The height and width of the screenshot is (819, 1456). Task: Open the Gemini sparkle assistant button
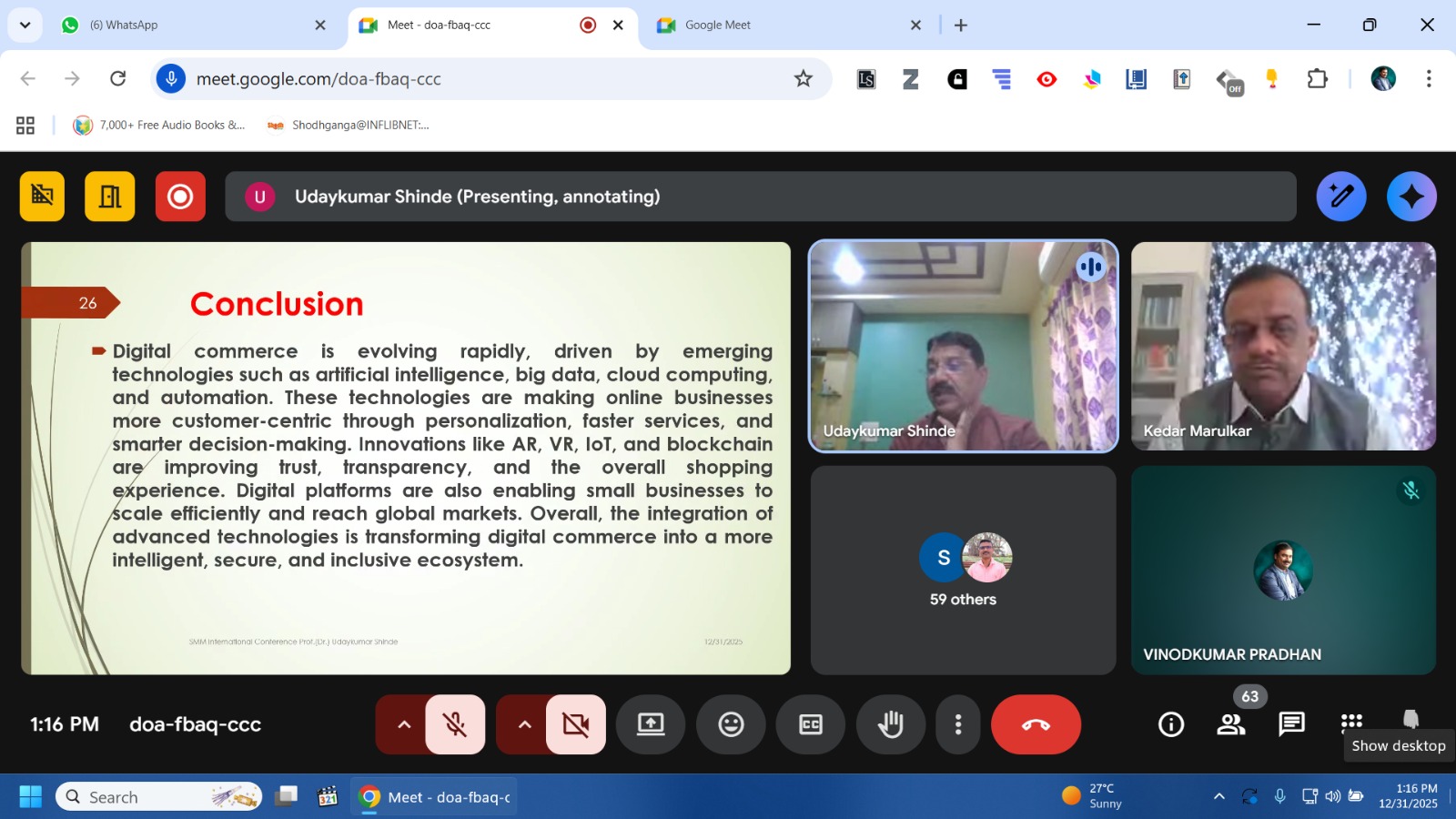pos(1411,197)
